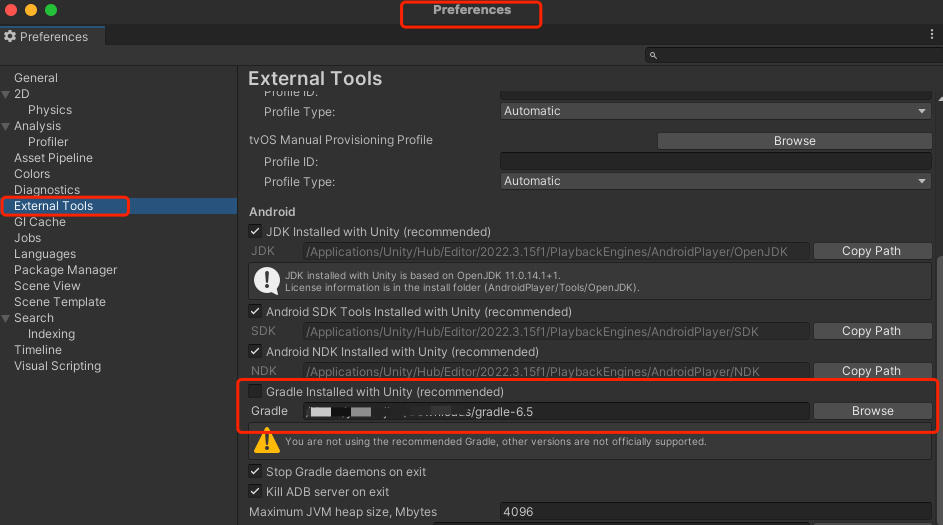Open Indexing under Search

click(x=51, y=334)
